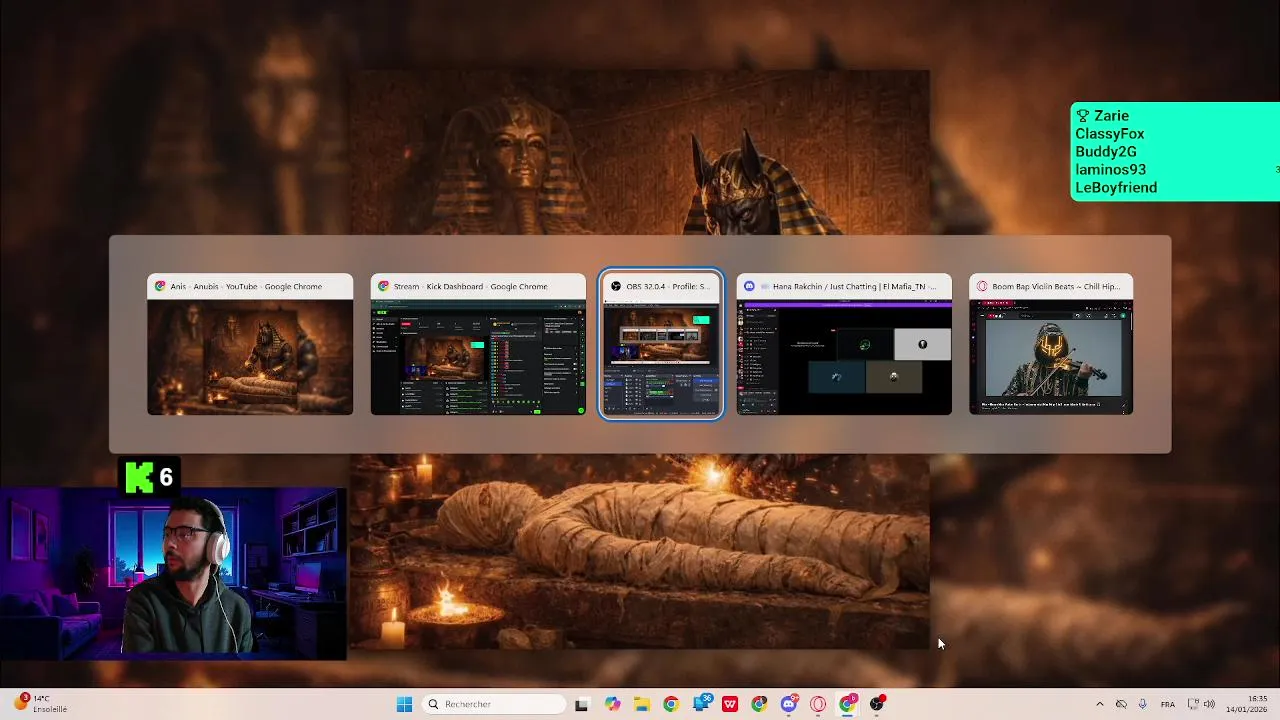Launch Copilot from the taskbar
The height and width of the screenshot is (720, 1280).
(x=612, y=704)
